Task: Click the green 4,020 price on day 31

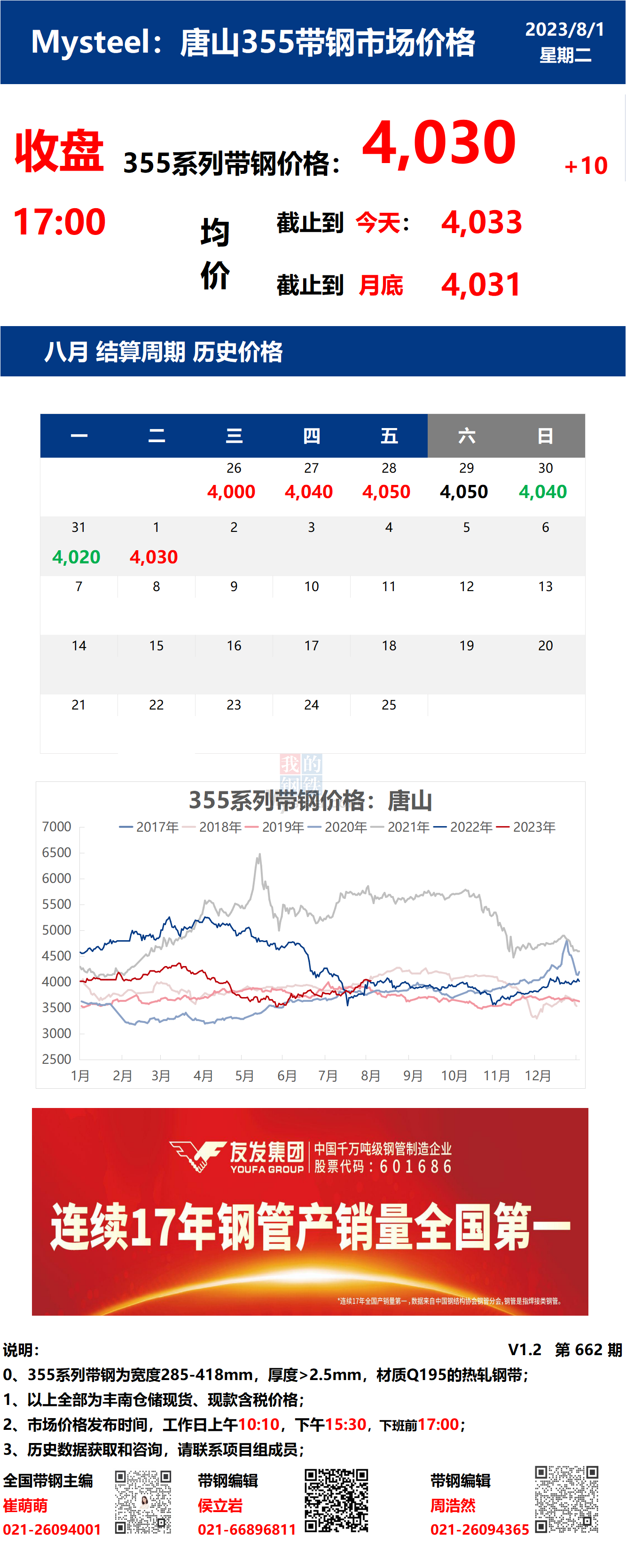Action: coord(76,557)
